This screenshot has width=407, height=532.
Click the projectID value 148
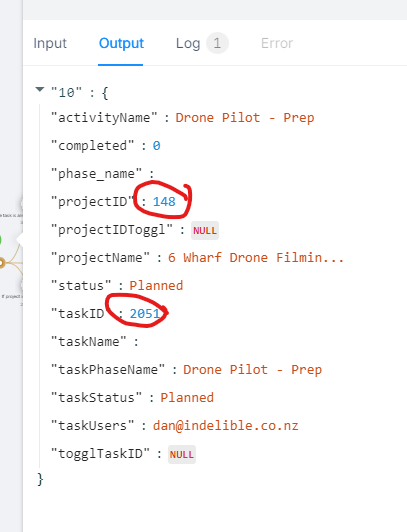[164, 202]
